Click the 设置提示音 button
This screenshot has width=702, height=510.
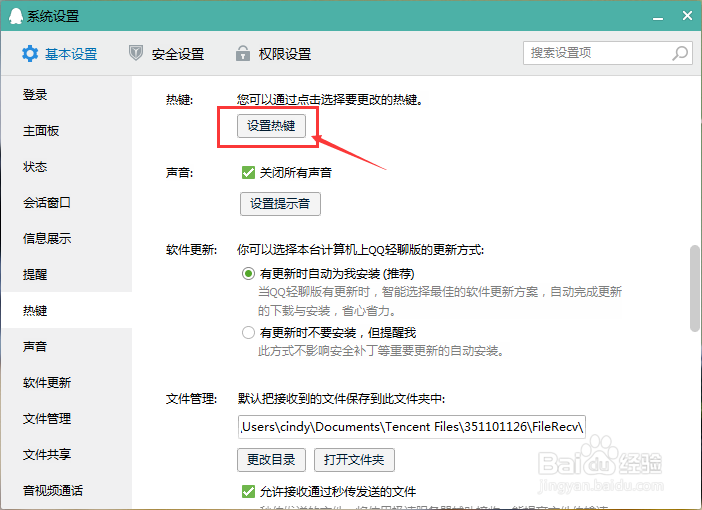pos(280,204)
